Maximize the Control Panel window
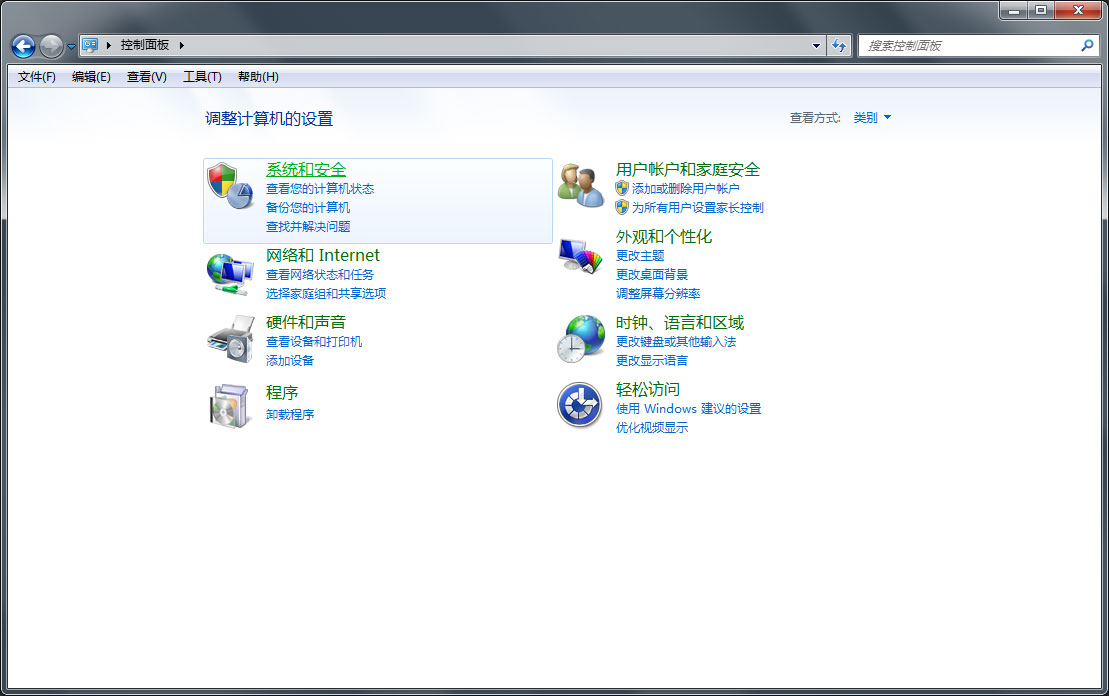 [x=1040, y=10]
